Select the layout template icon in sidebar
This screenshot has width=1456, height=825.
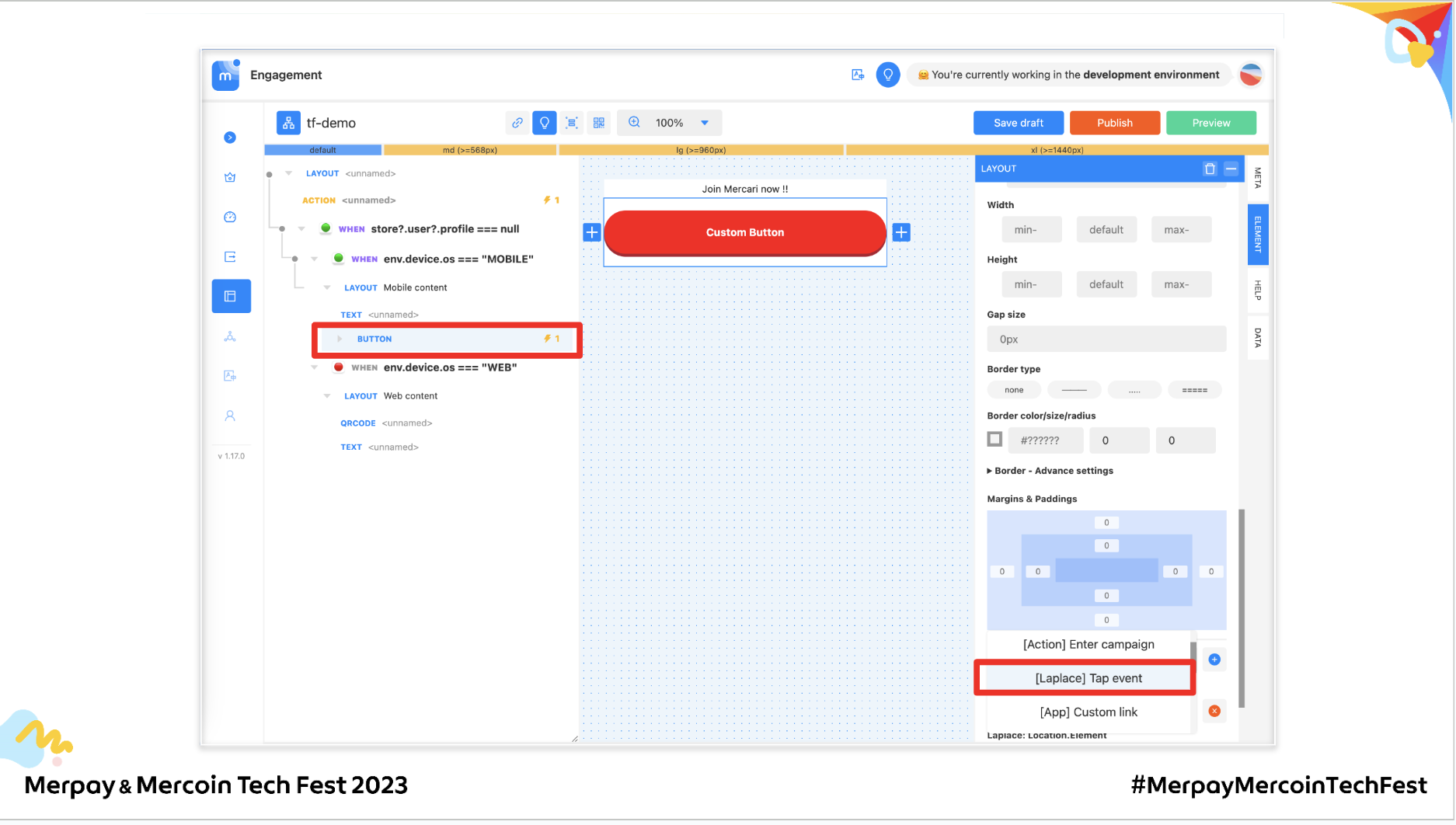[x=231, y=296]
